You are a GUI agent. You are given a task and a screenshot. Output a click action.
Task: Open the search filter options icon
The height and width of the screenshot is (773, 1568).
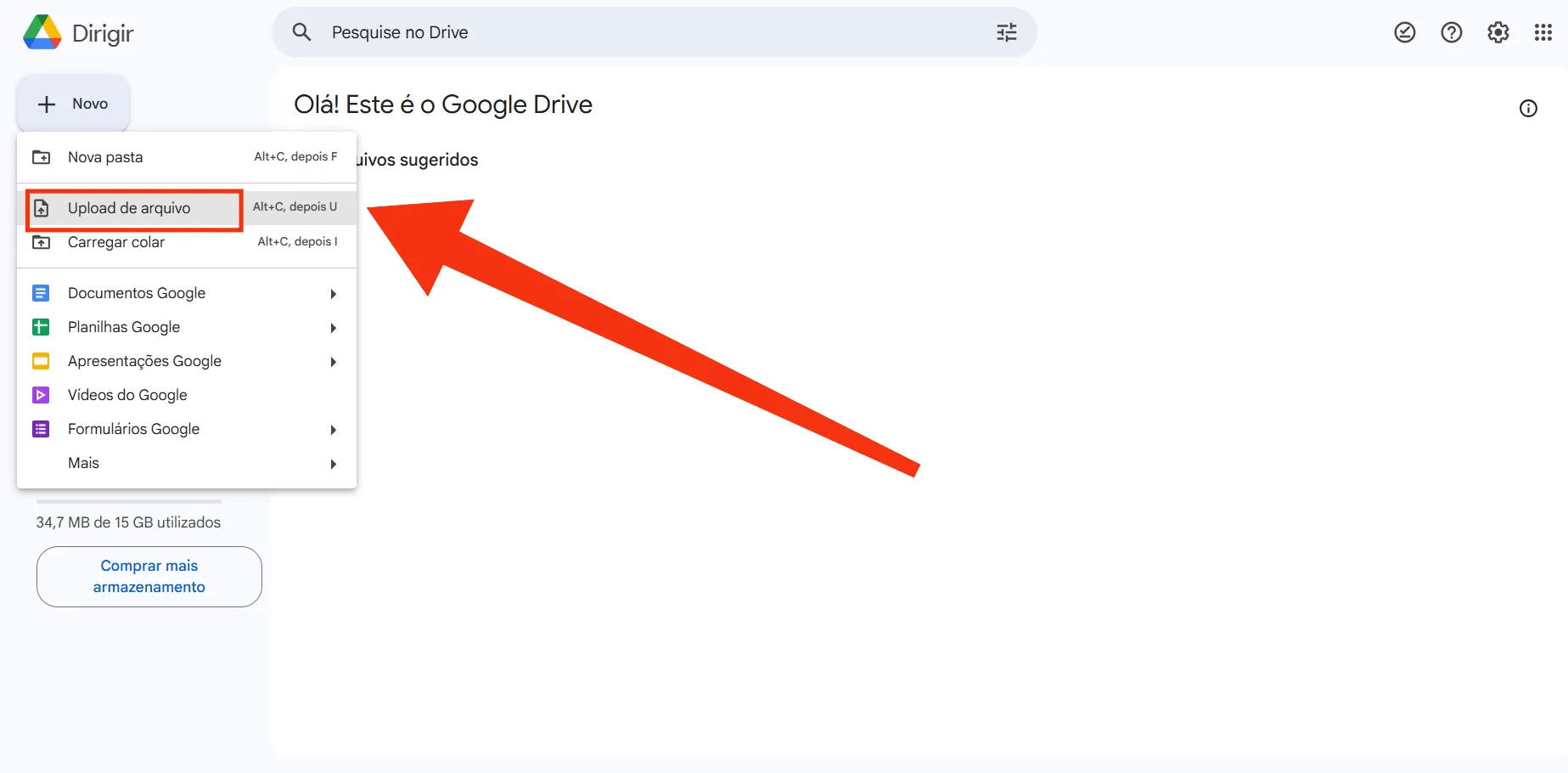click(x=1006, y=31)
